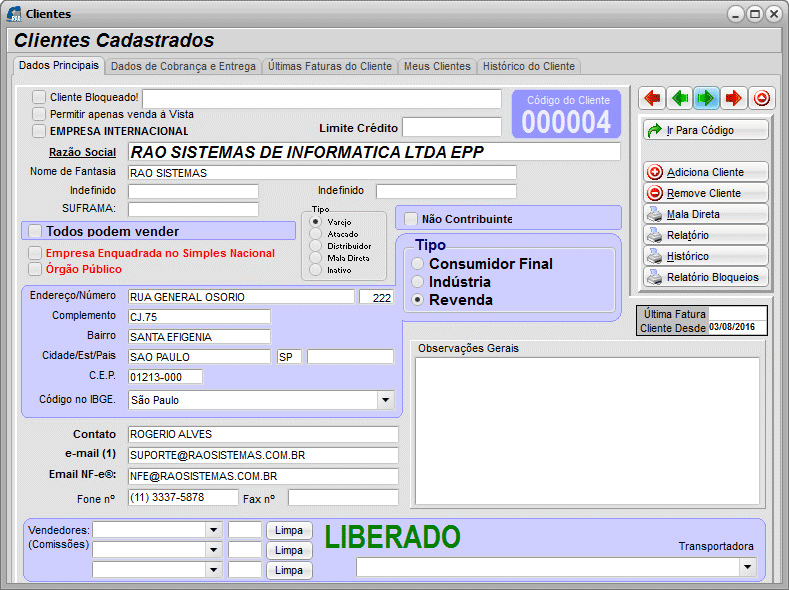Toggle the Cliente Bloqueado checkbox

tap(39, 97)
